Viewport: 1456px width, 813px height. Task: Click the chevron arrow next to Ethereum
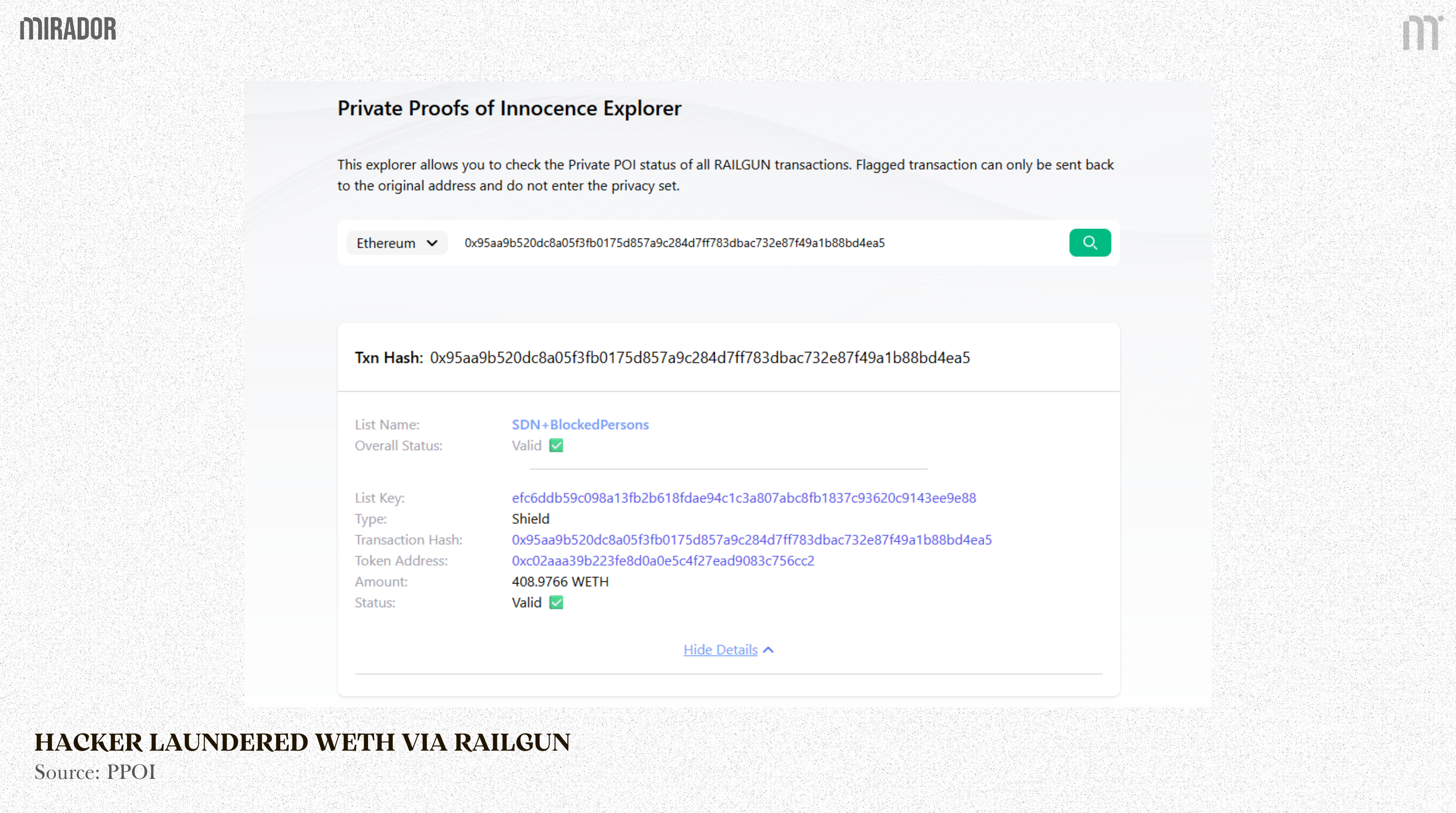point(432,243)
